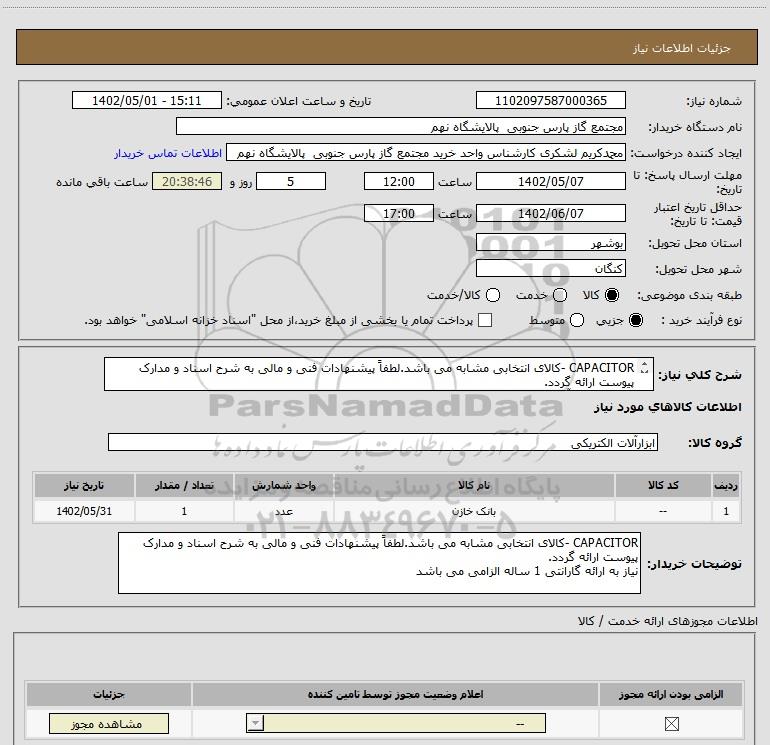Click the جزئیات column header in permits table
Viewport: 770px width, 745px height.
[109, 694]
